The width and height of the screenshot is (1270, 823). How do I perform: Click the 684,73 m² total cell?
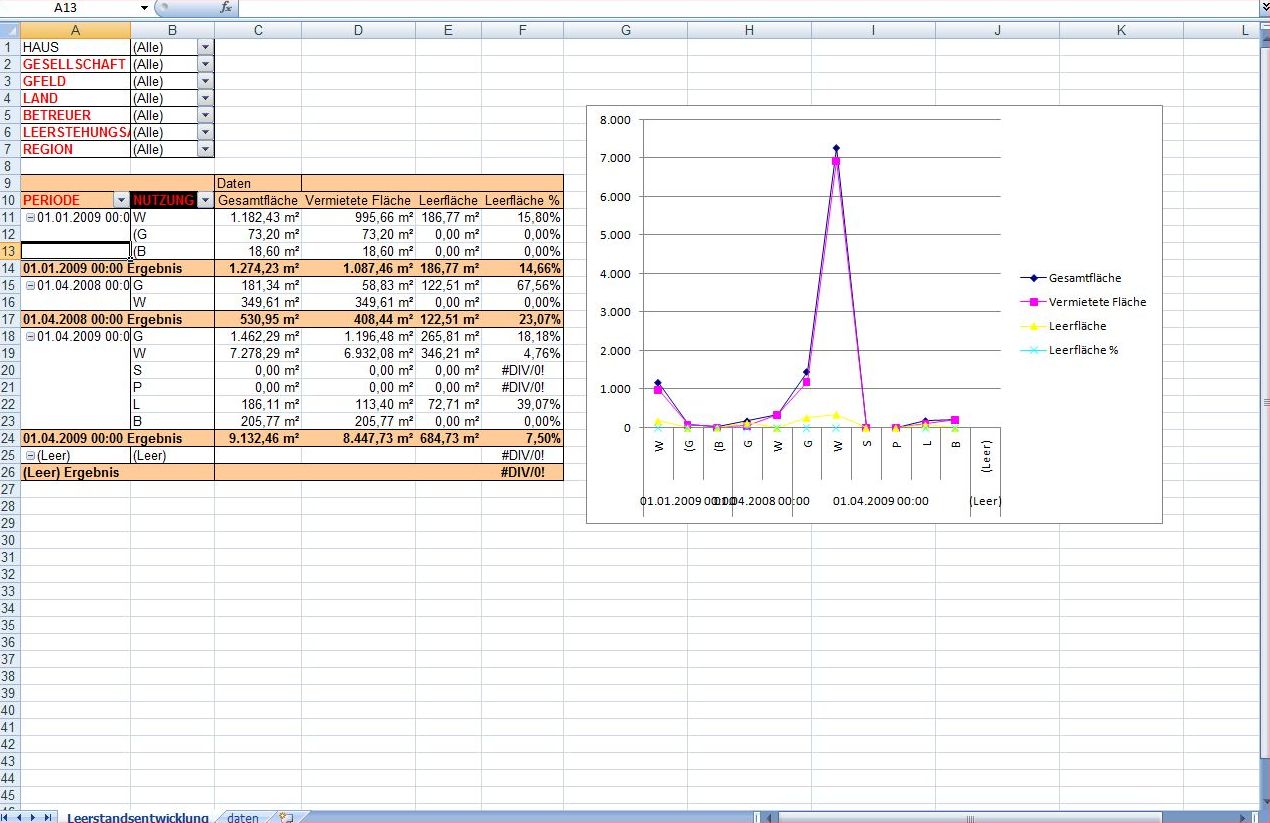(448, 438)
